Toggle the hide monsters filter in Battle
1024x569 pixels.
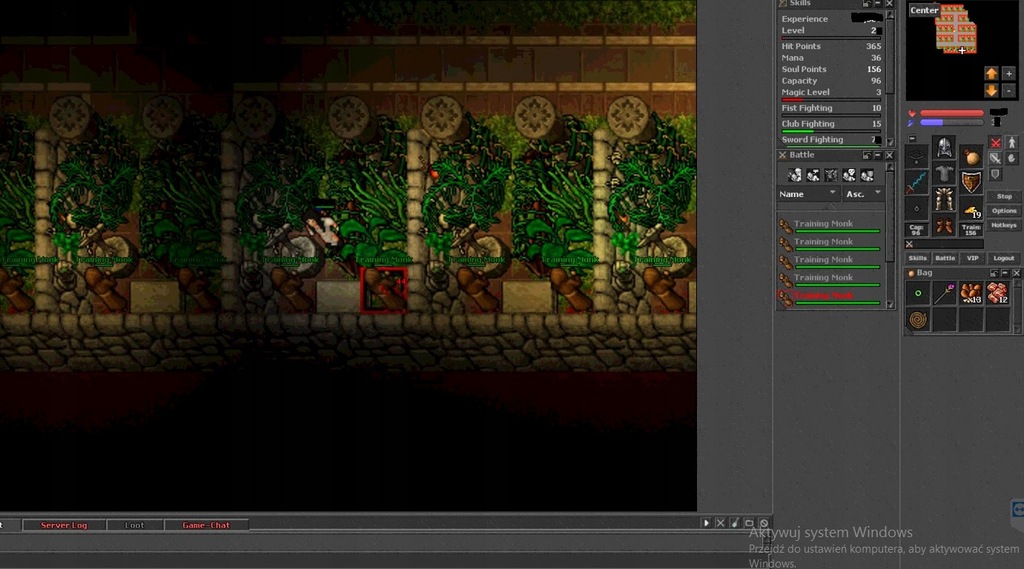tap(831, 175)
